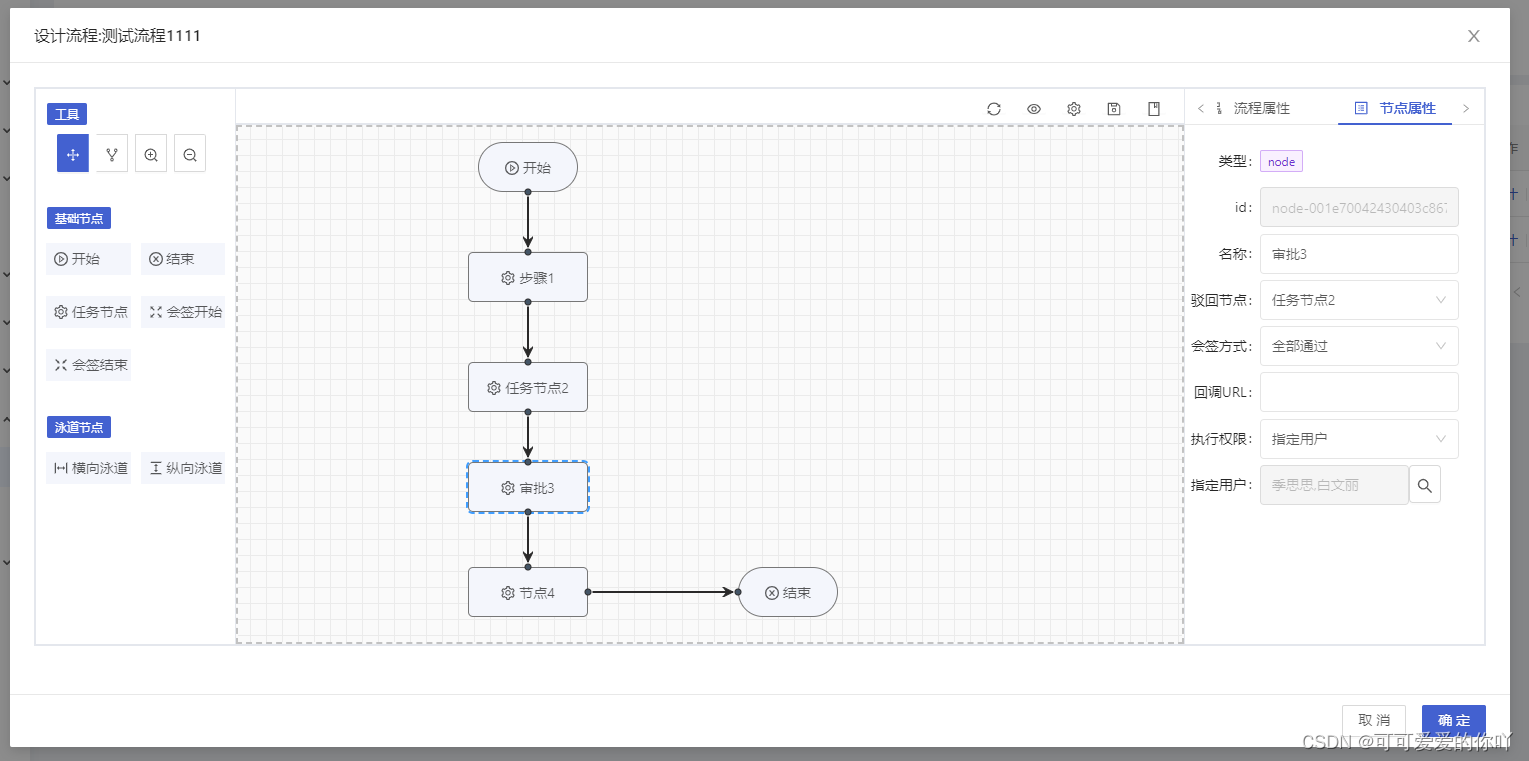The width and height of the screenshot is (1529, 761).
Task: Click the tabs left arrow
Action: coord(1201,108)
